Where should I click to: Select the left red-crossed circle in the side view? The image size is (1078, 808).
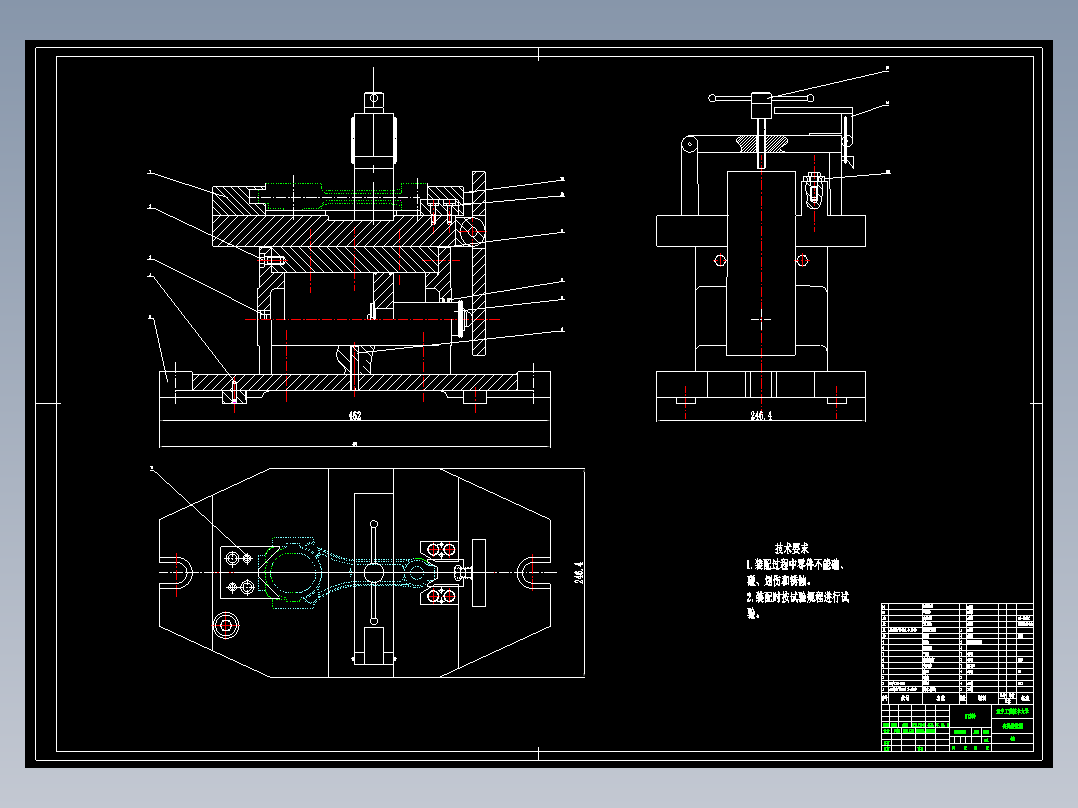(x=720, y=260)
